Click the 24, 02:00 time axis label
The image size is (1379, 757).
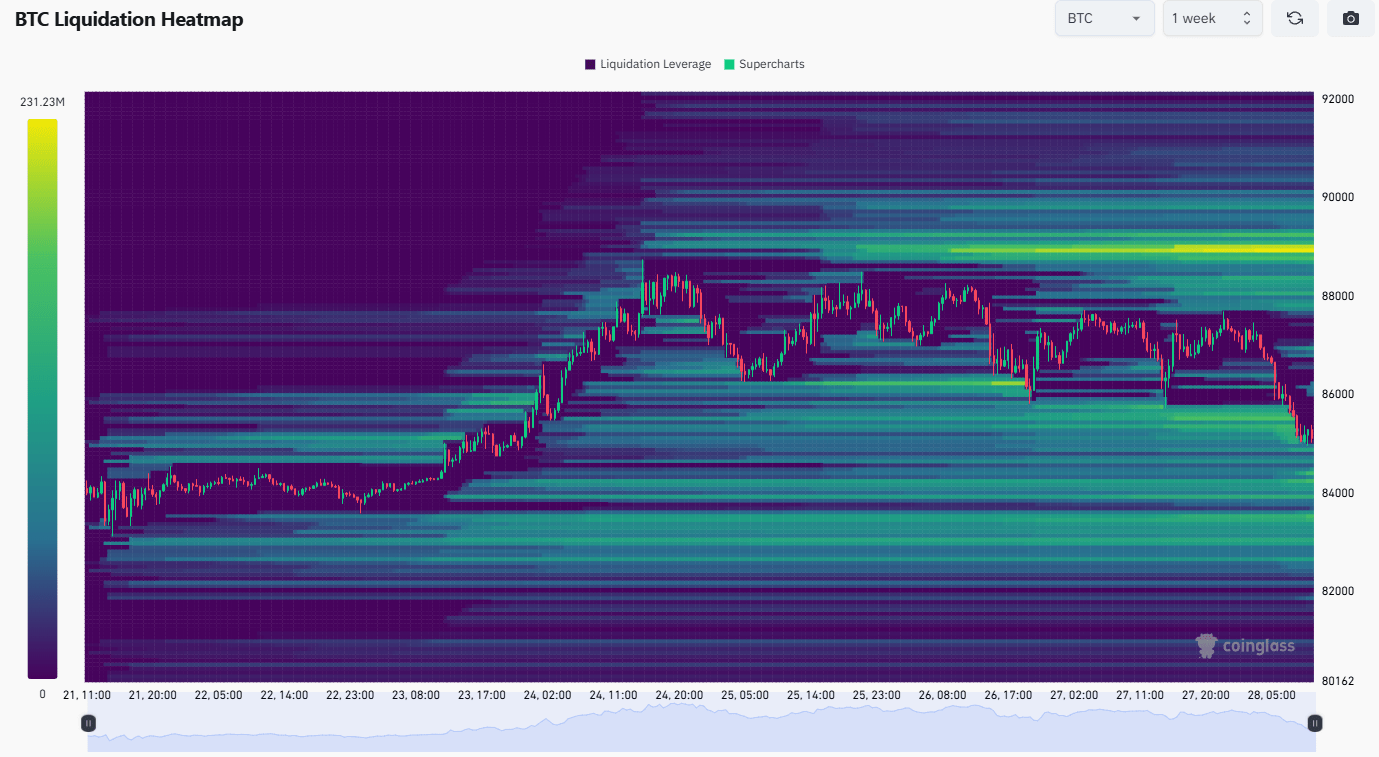tap(548, 695)
